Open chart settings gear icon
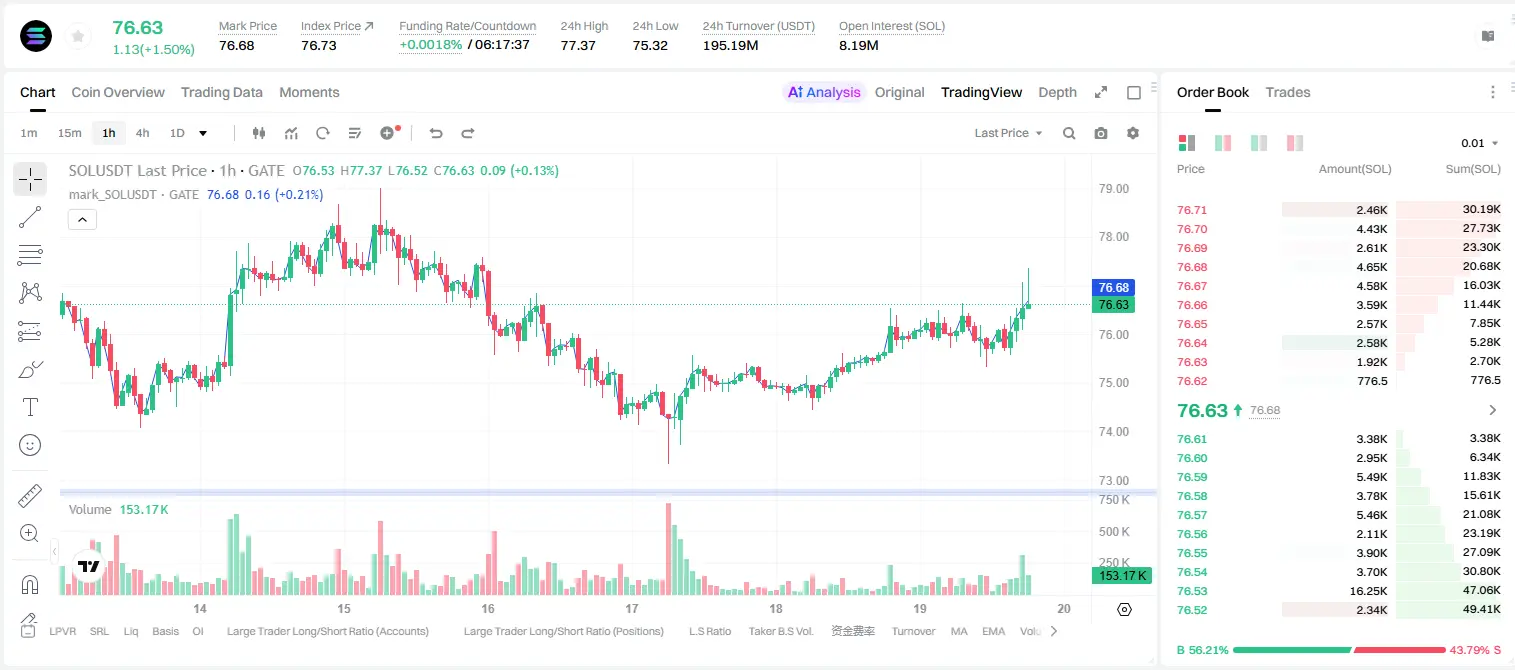This screenshot has height=670, width=1515. [x=1133, y=133]
